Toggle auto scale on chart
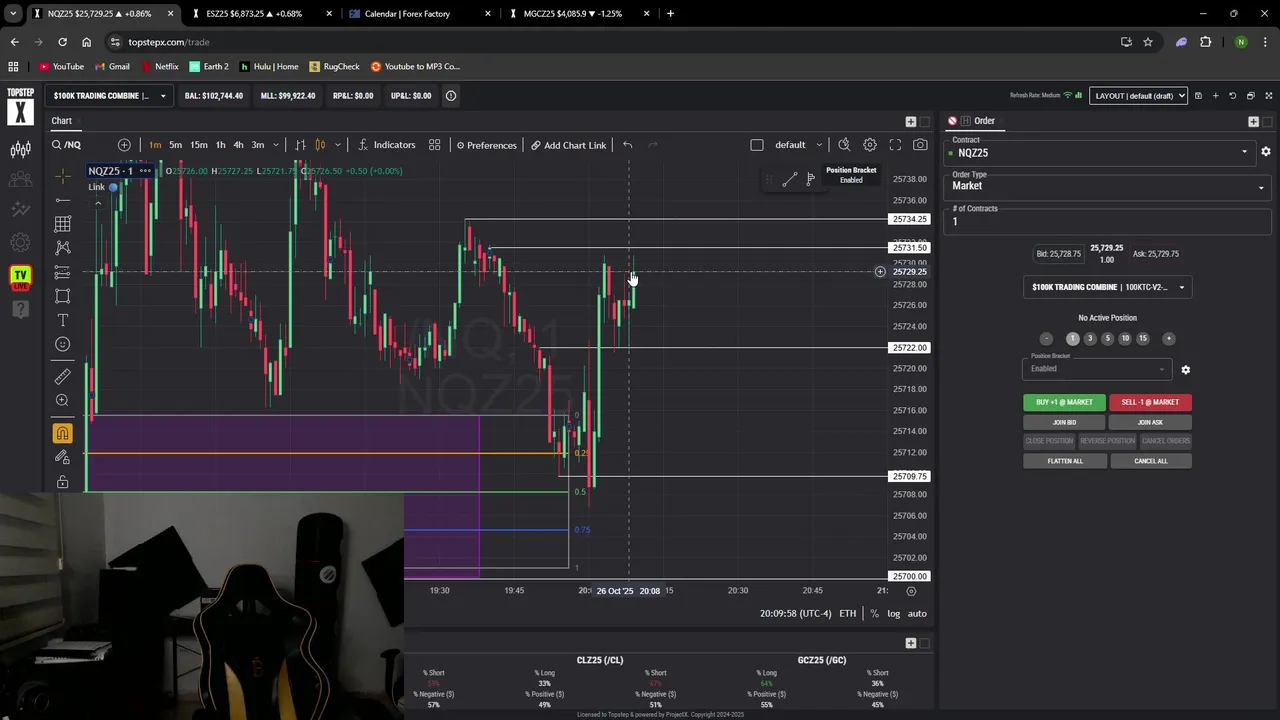The width and height of the screenshot is (1280, 720). tap(917, 613)
